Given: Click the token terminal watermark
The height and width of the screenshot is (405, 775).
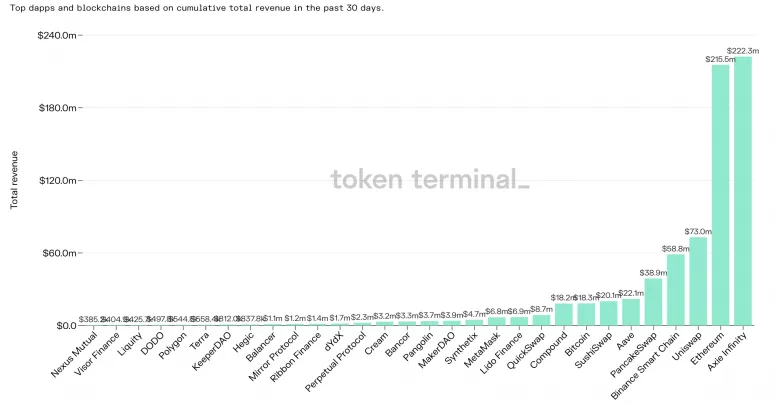Looking at the screenshot, I should point(430,180).
